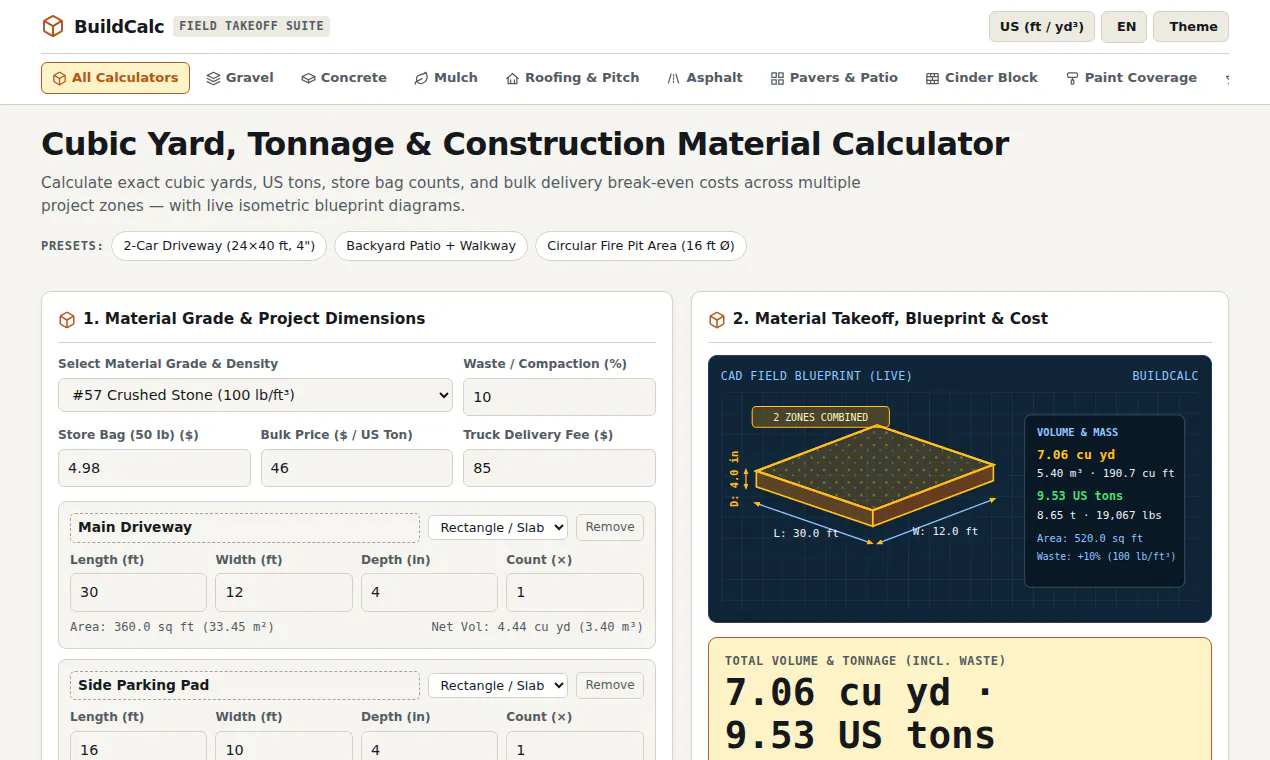Remove the Side Parking Pad zone
Screen dimensions: 1270x760
tap(610, 685)
